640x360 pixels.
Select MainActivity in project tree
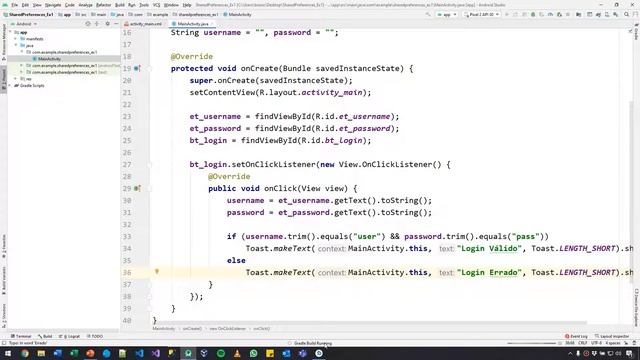[49, 59]
